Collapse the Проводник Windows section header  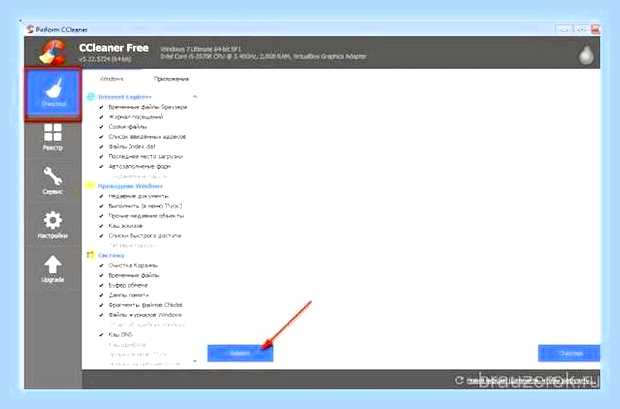(130, 186)
